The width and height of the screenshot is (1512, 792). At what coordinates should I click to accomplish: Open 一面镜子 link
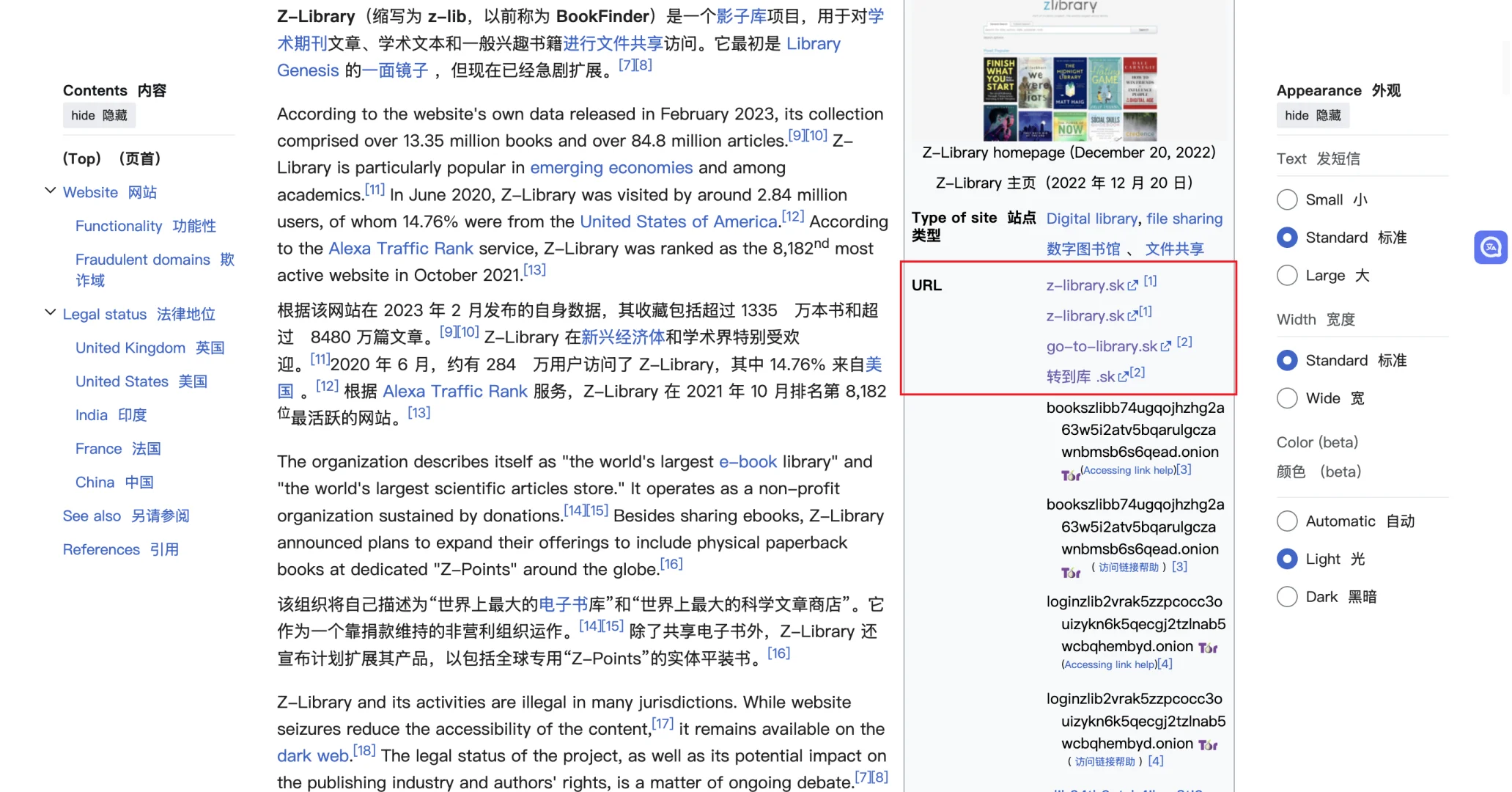click(x=395, y=70)
